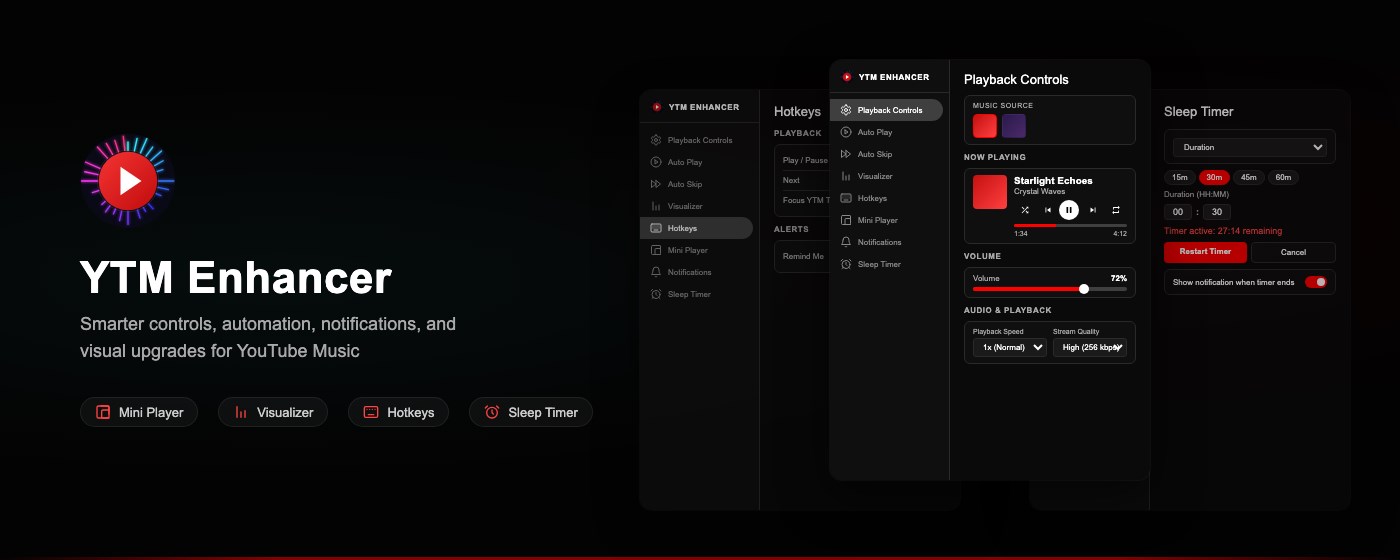Click the Remind Me alerts row

tap(802, 256)
